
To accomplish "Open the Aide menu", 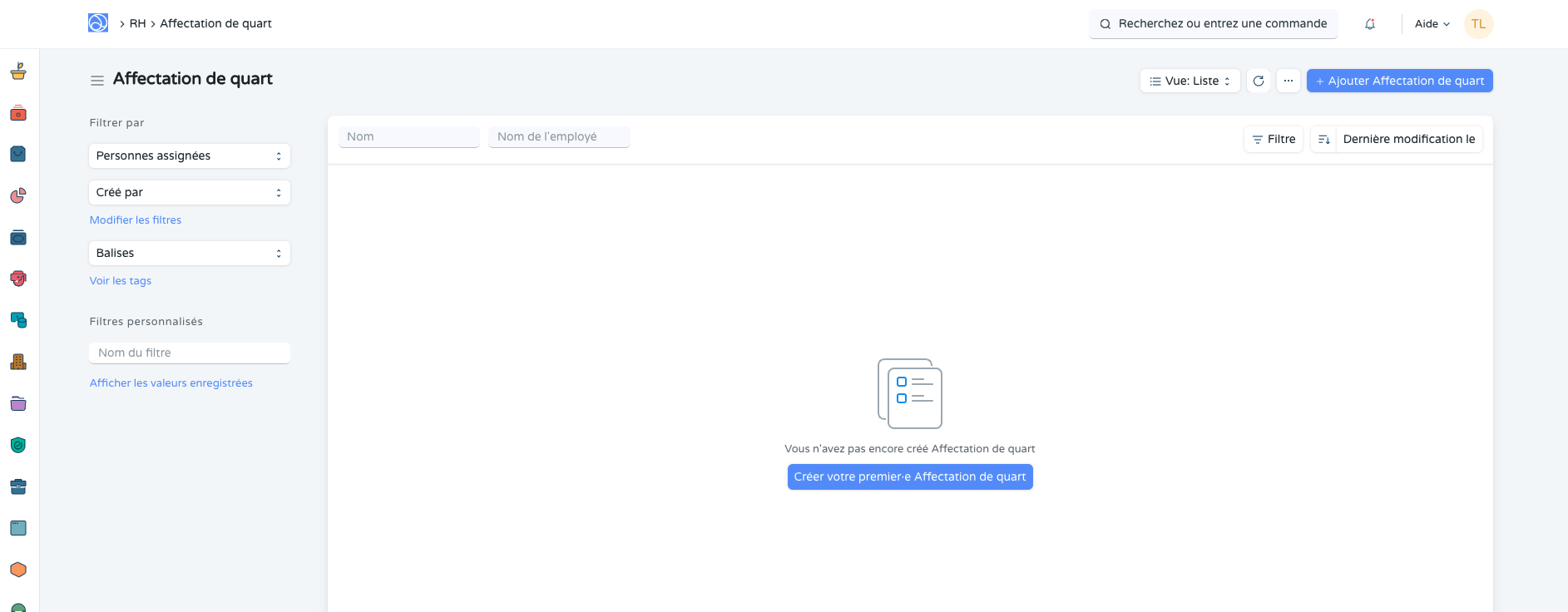I will [1432, 24].
